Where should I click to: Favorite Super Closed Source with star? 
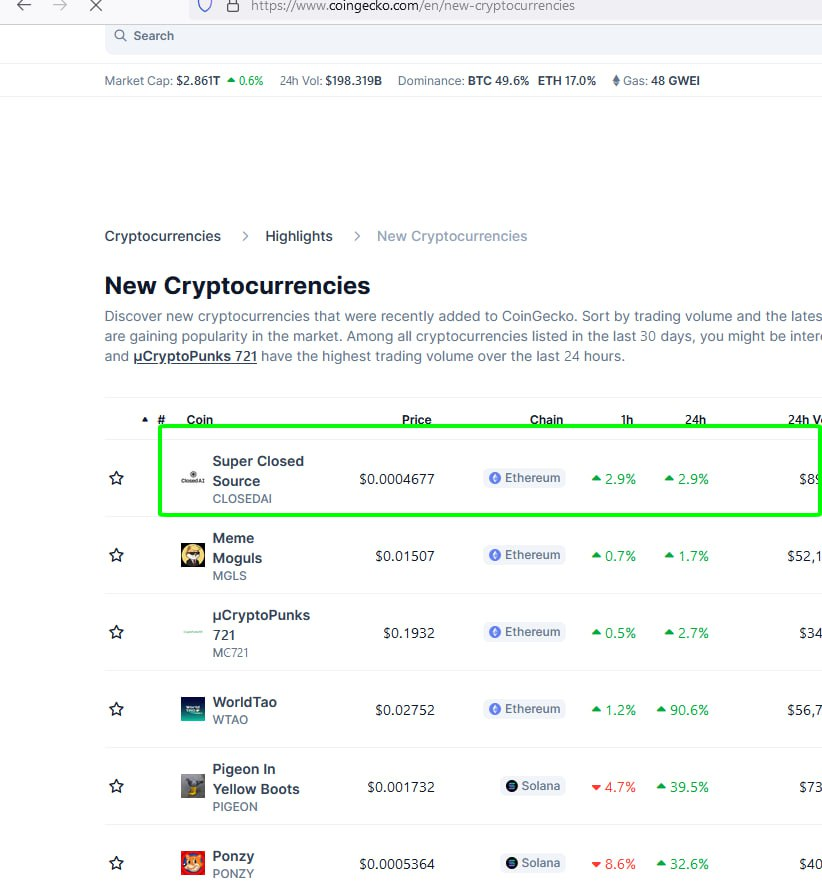(117, 478)
